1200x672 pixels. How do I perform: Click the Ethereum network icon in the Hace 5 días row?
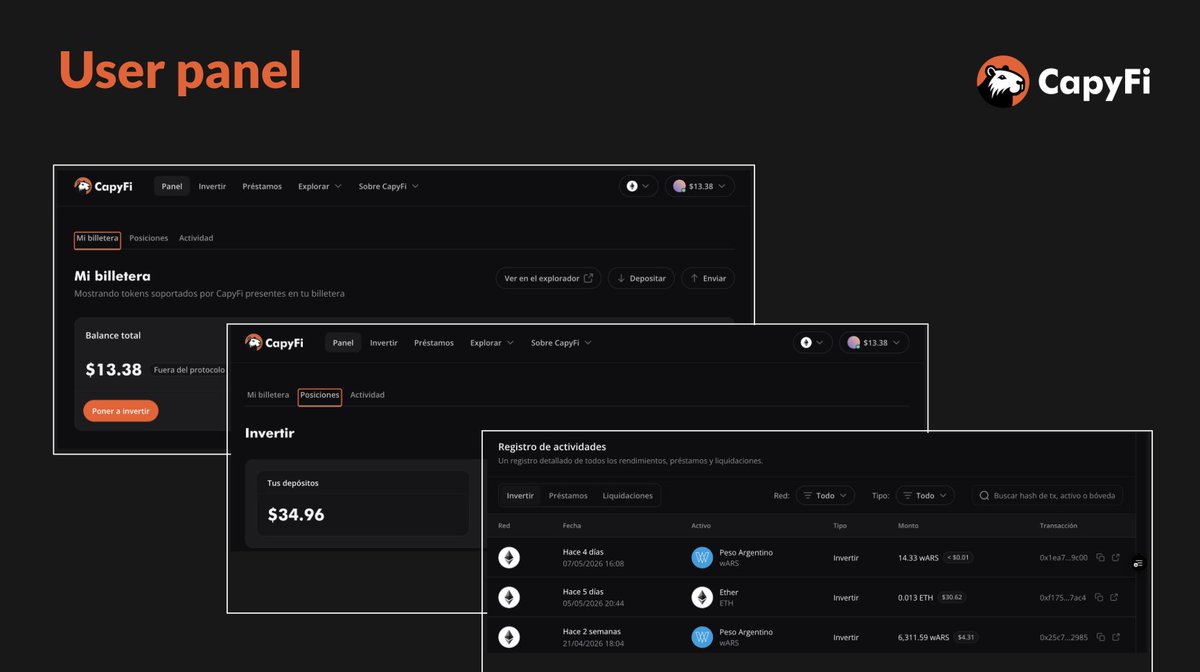[x=509, y=598]
